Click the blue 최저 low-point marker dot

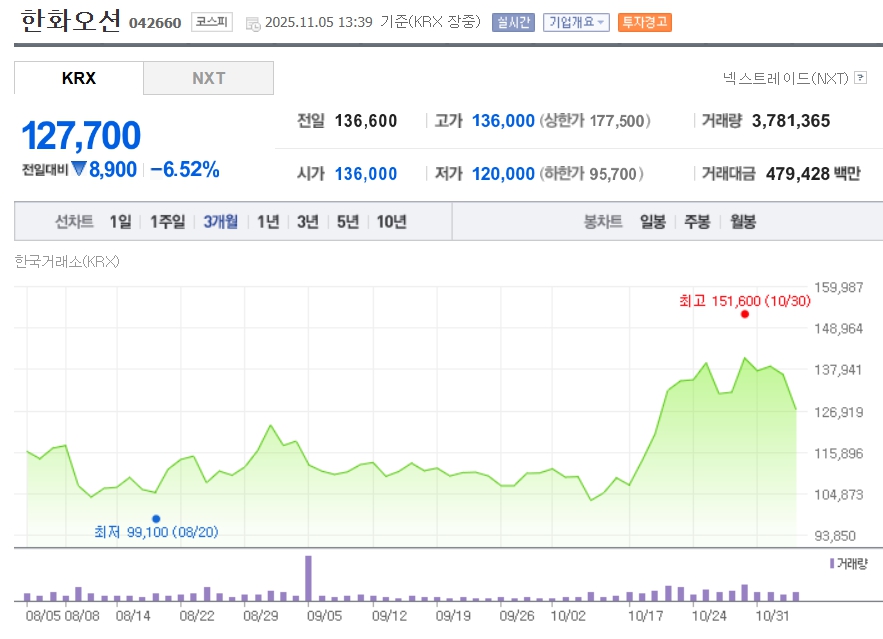[x=156, y=519]
